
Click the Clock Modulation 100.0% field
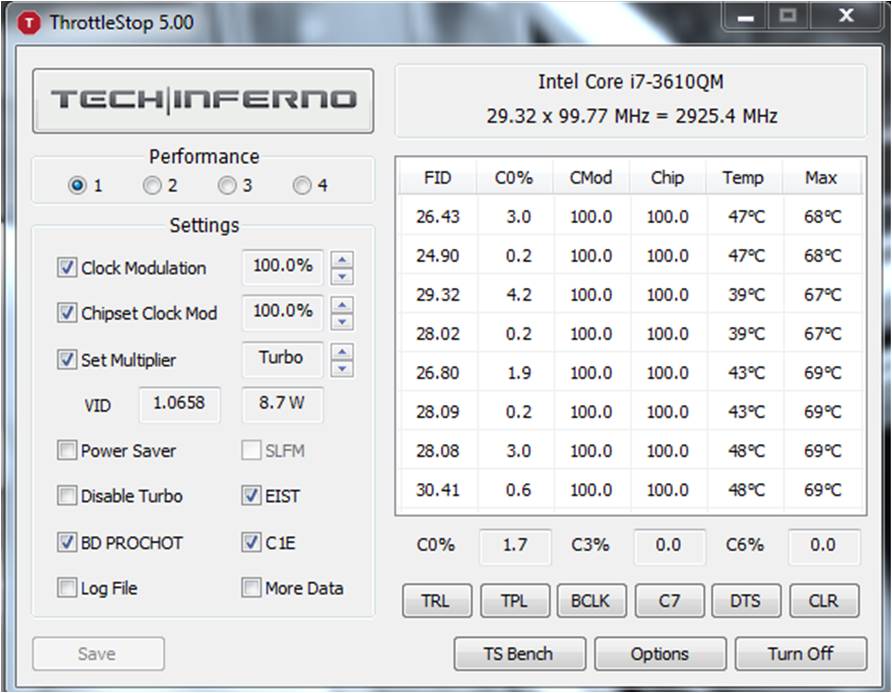[283, 266]
